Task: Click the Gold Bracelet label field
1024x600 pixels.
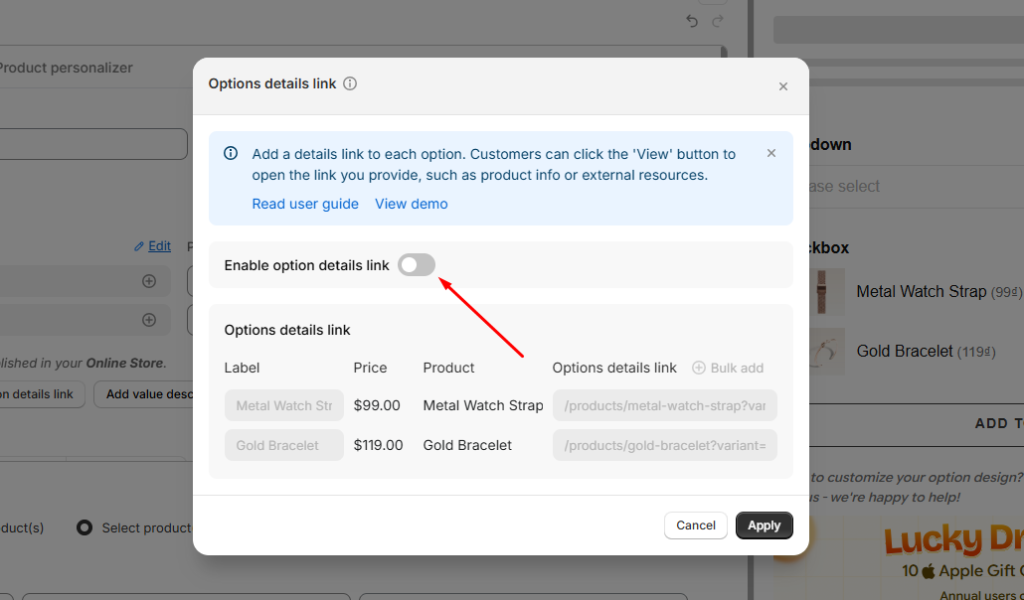Action: [x=284, y=445]
